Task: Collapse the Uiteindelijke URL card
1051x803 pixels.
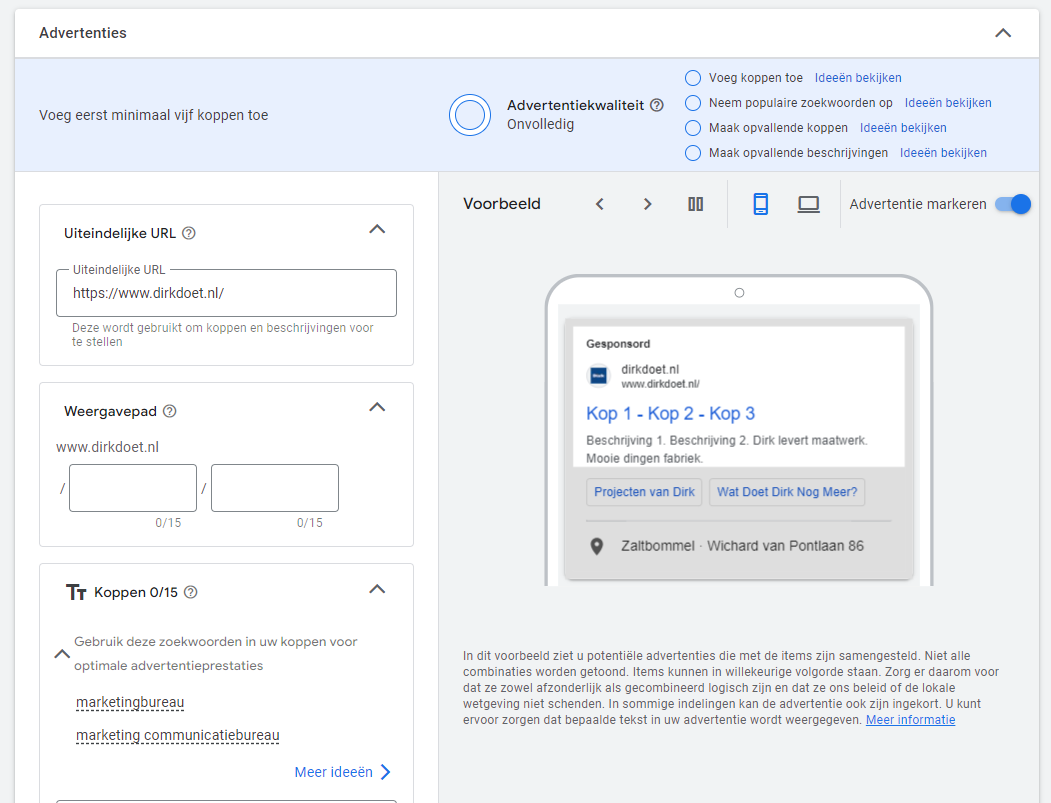Action: click(x=377, y=230)
